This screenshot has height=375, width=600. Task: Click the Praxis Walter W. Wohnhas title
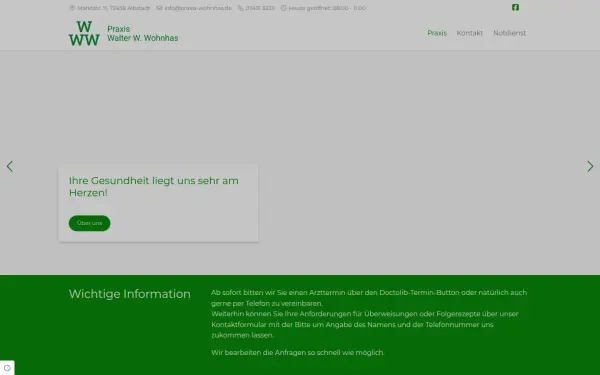click(x=143, y=33)
